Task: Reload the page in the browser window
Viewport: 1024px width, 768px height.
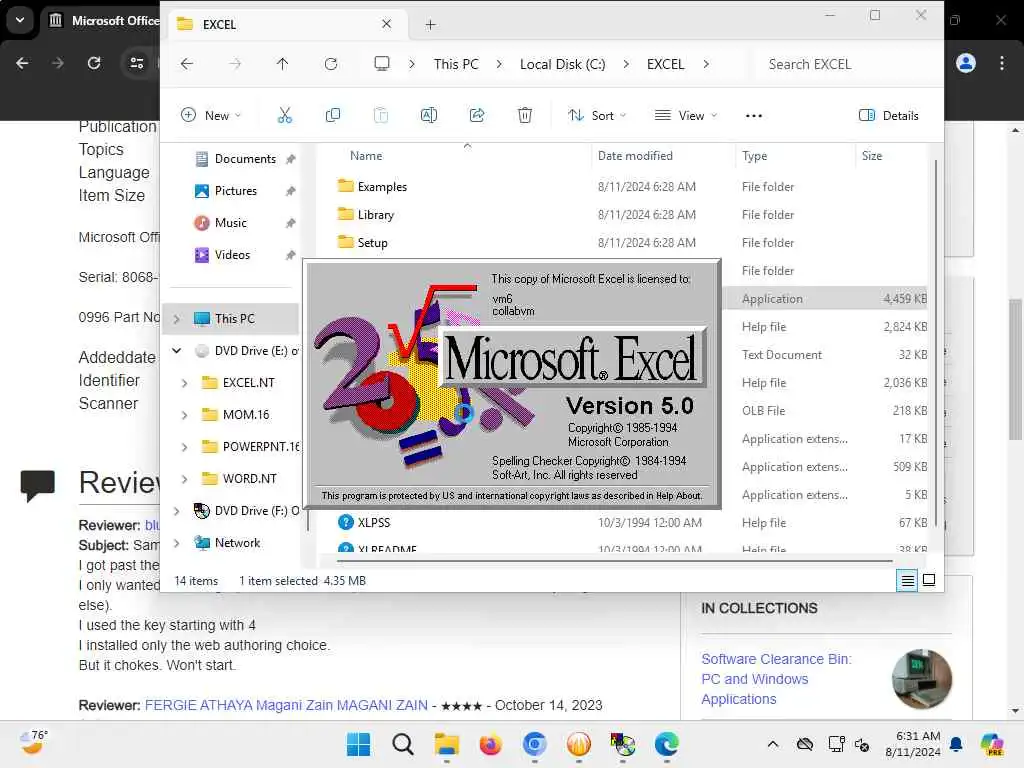Action: click(x=94, y=63)
